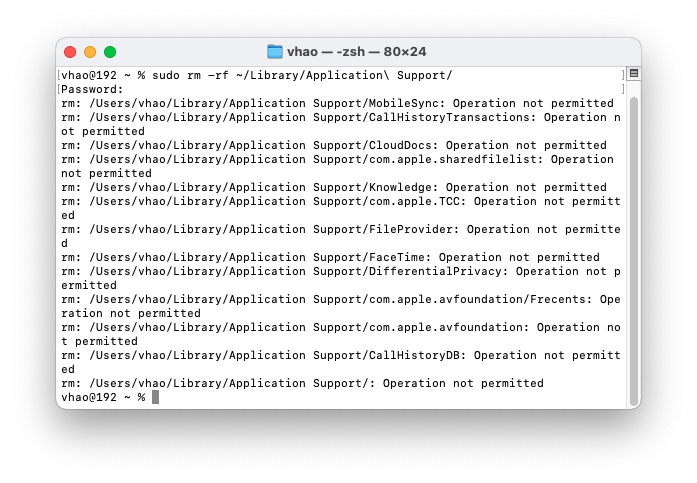Close the Terminal window with red button
Viewport: 697px width, 483px height.
(x=70, y=52)
